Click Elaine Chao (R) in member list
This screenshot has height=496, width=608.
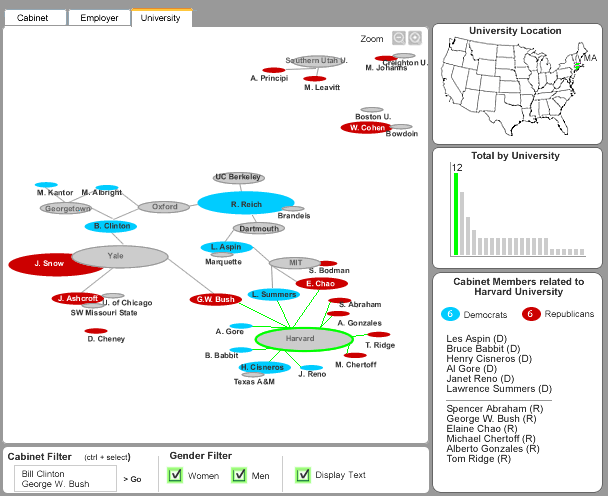tap(482, 429)
